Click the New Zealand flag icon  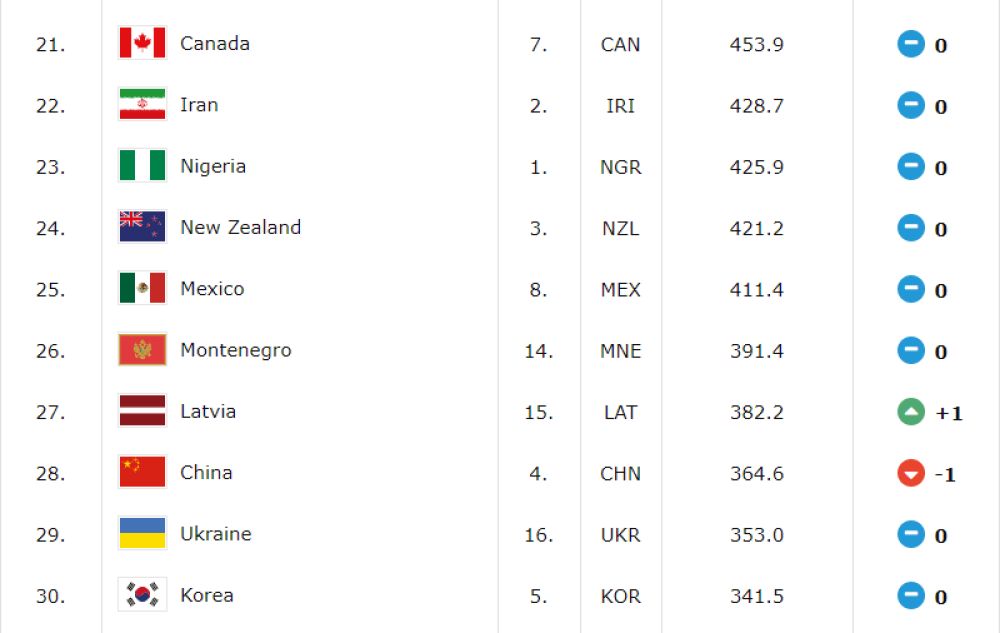(x=142, y=226)
